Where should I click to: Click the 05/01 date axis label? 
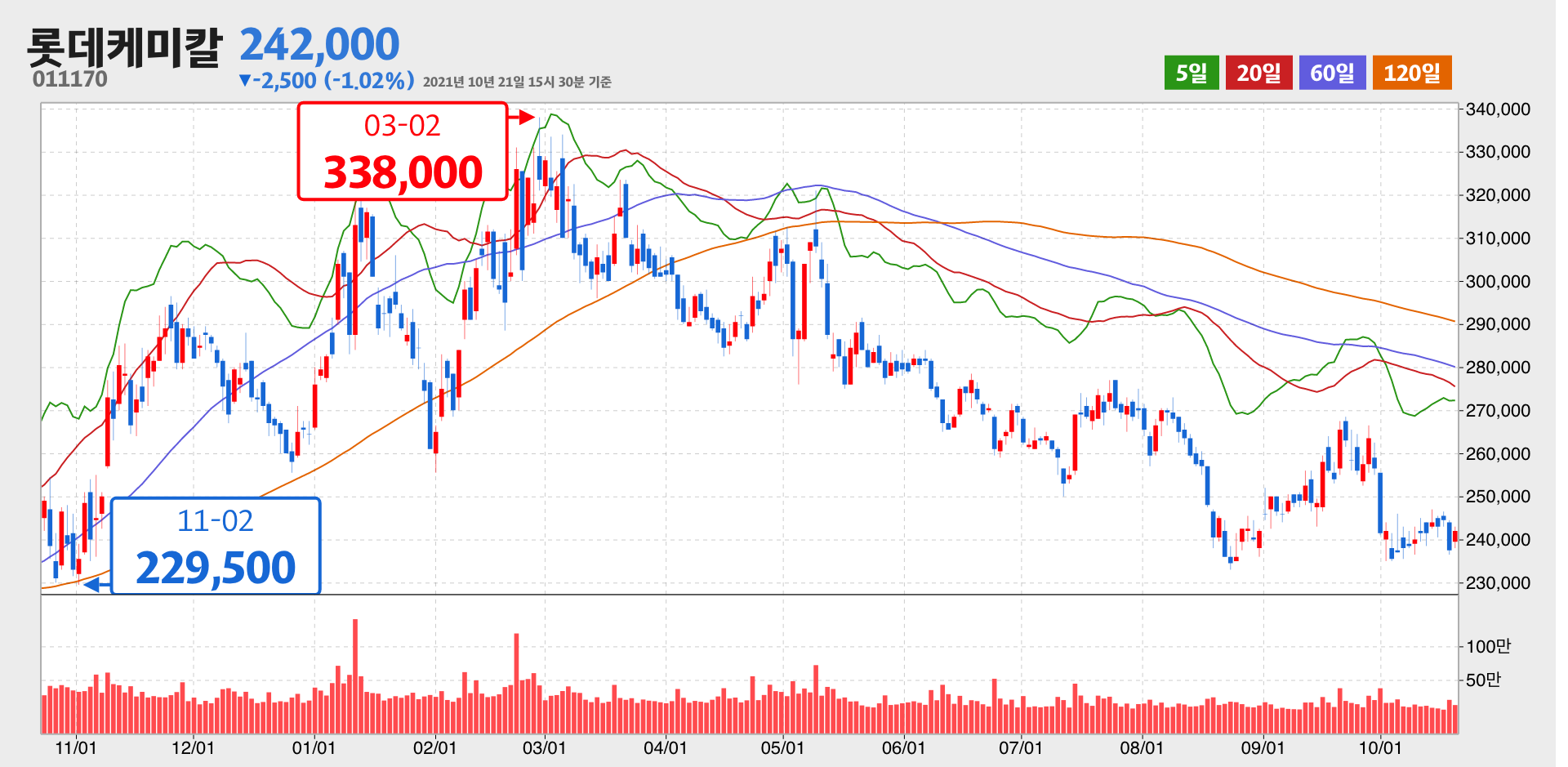pyautogui.click(x=783, y=748)
